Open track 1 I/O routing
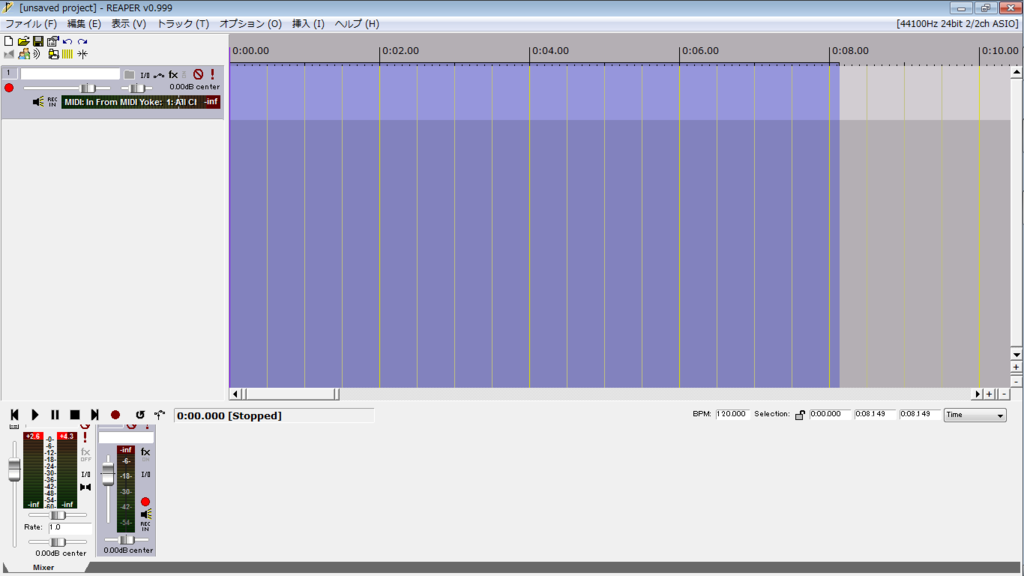Image resolution: width=1024 pixels, height=576 pixels. [144, 73]
